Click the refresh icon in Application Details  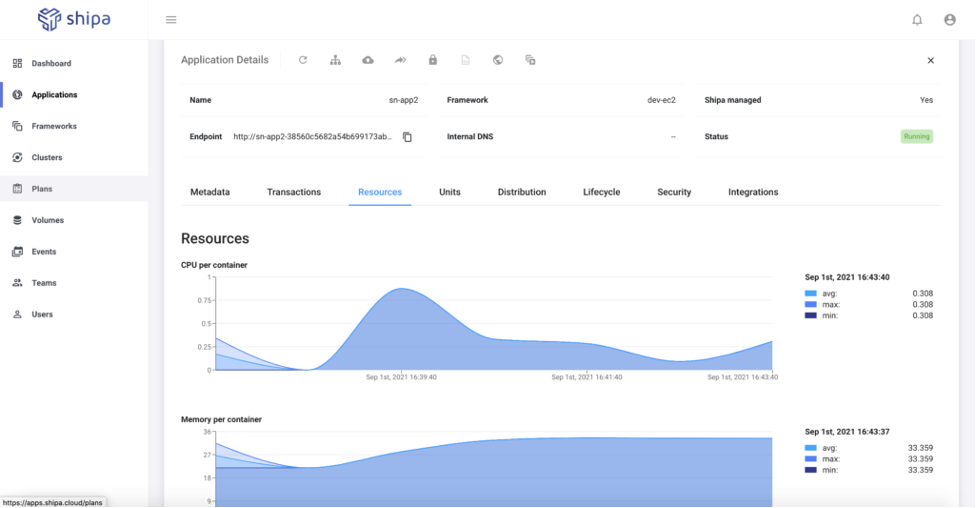pos(303,60)
